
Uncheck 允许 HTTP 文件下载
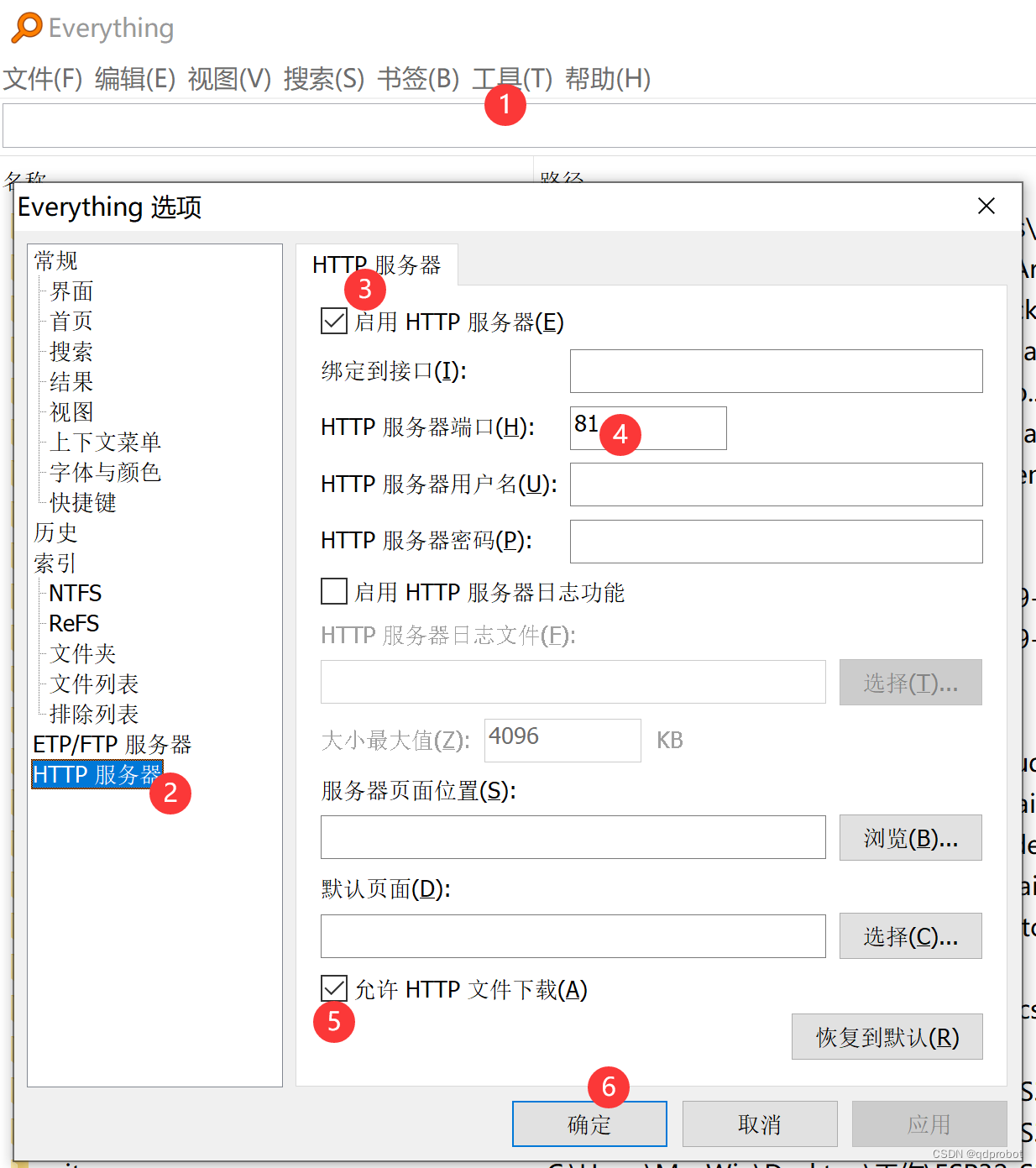tap(333, 988)
